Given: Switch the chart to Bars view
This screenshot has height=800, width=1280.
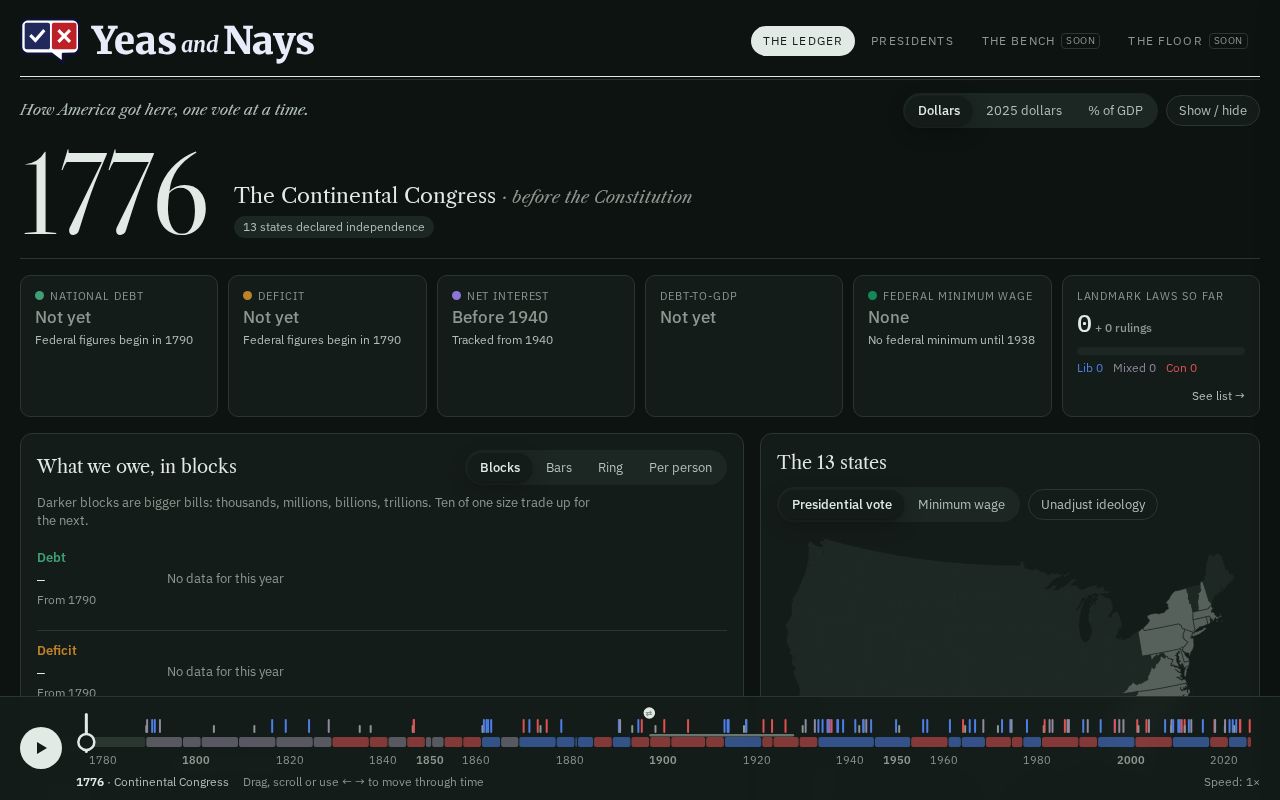Looking at the screenshot, I should [559, 467].
